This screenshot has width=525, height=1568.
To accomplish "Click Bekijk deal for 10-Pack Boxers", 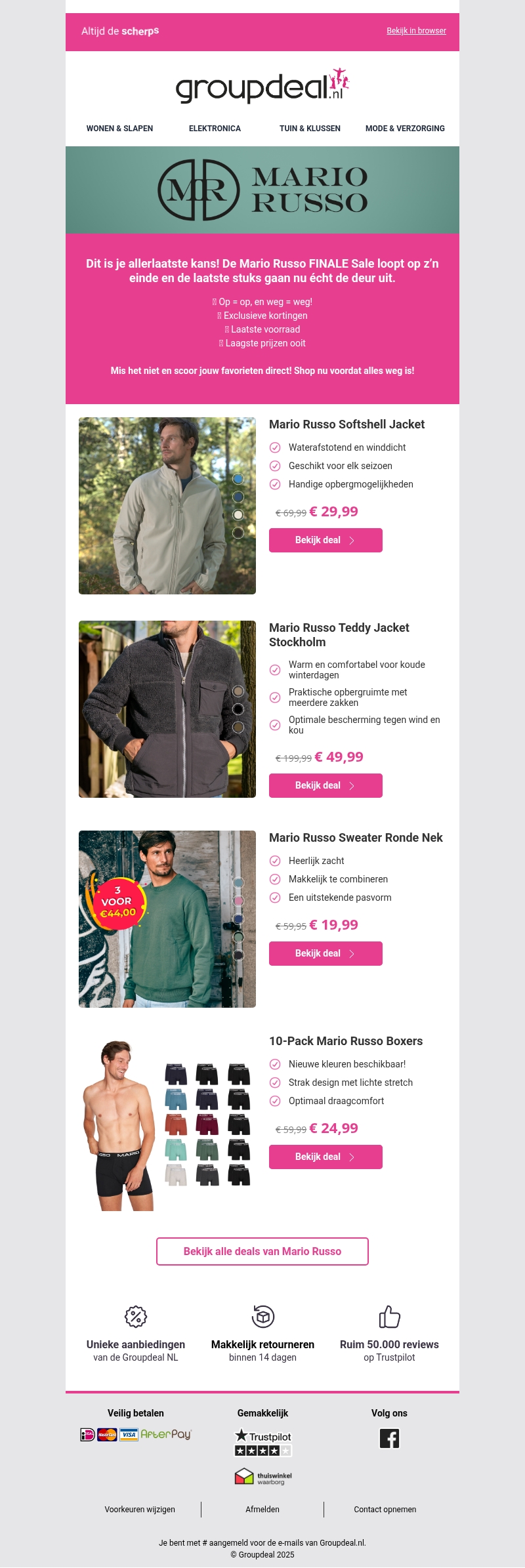I will click(x=325, y=1157).
